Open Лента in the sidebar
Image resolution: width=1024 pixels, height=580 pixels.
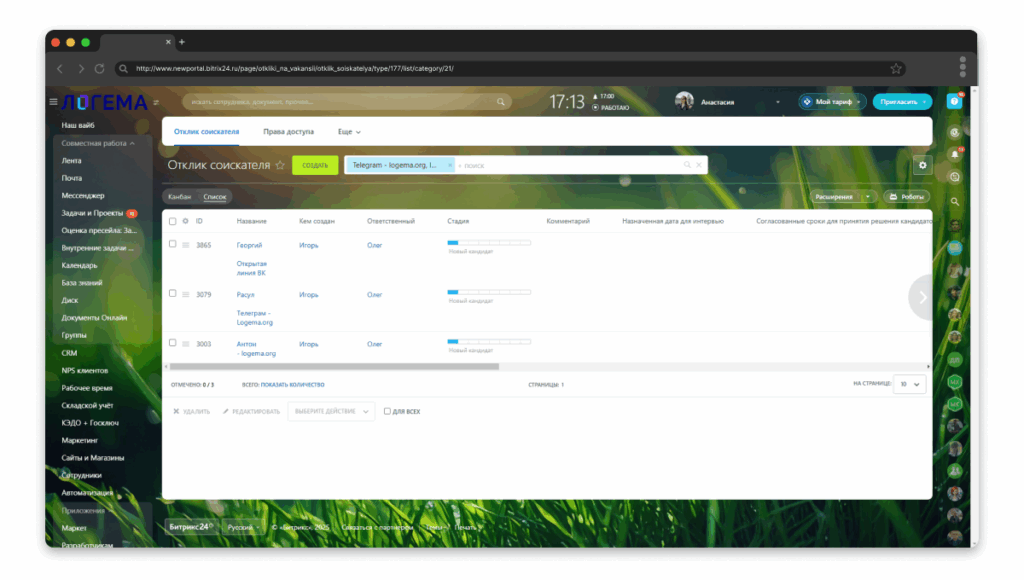pos(71,161)
